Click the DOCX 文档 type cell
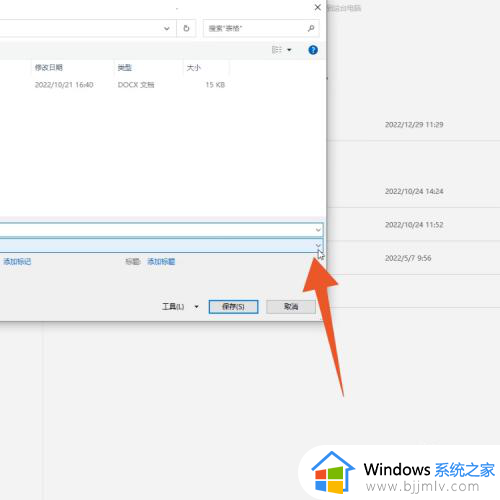Viewport: 500px width, 500px height. pos(136,85)
